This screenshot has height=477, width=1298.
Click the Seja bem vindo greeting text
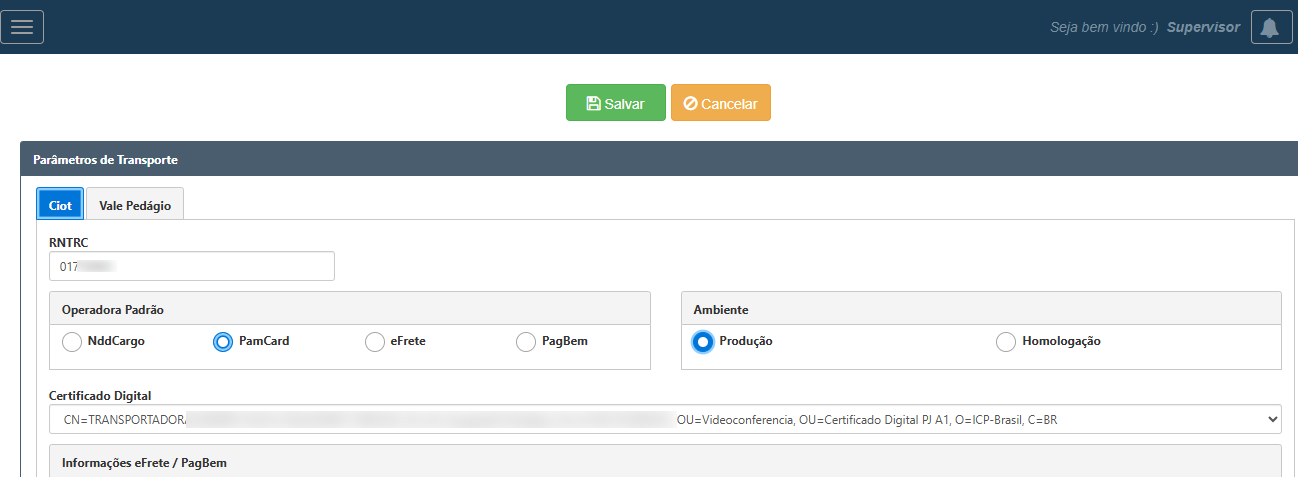(x=1103, y=27)
